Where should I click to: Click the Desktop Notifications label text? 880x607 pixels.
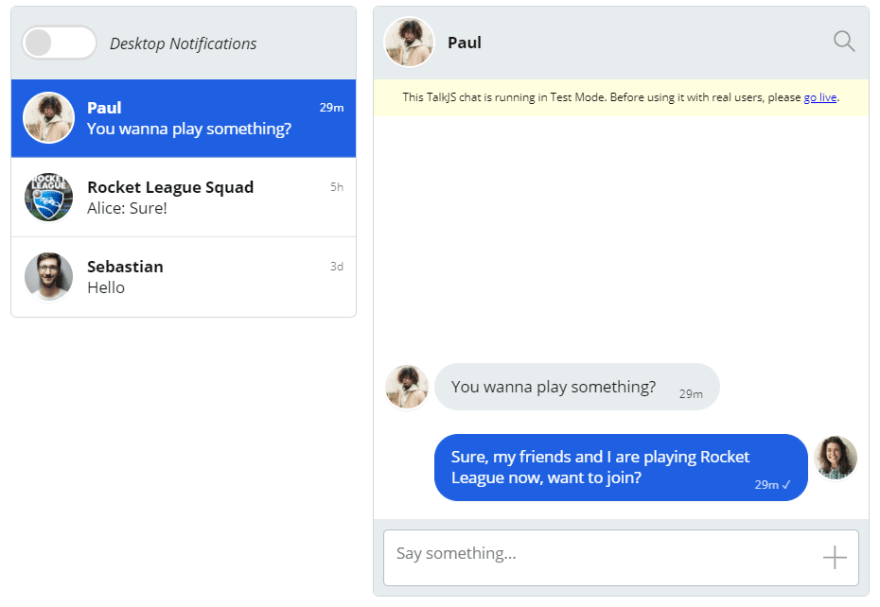point(183,43)
